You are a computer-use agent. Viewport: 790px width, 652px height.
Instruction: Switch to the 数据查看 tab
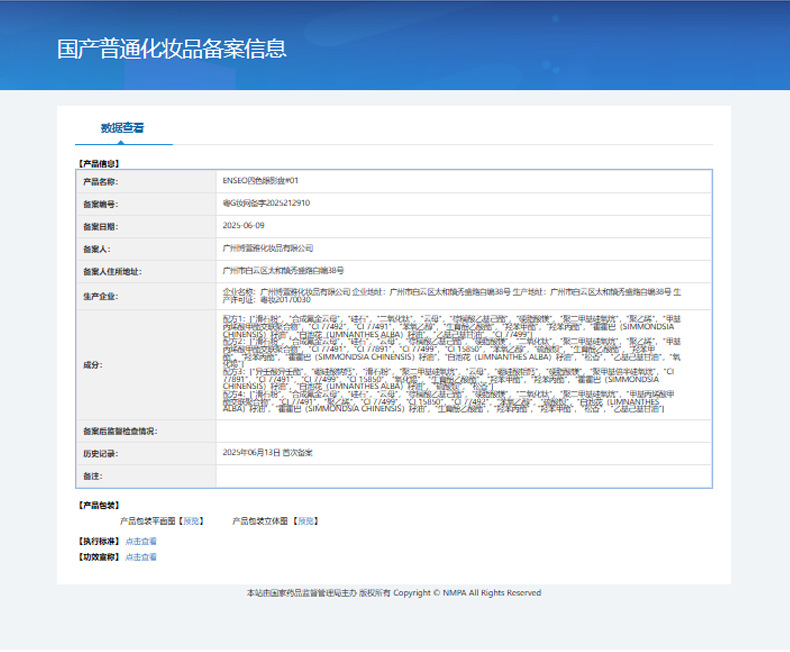coord(122,128)
